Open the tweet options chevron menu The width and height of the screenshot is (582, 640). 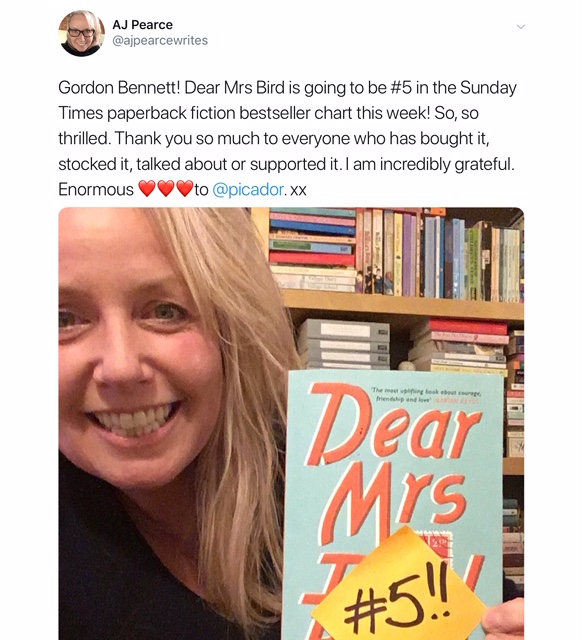[520, 27]
